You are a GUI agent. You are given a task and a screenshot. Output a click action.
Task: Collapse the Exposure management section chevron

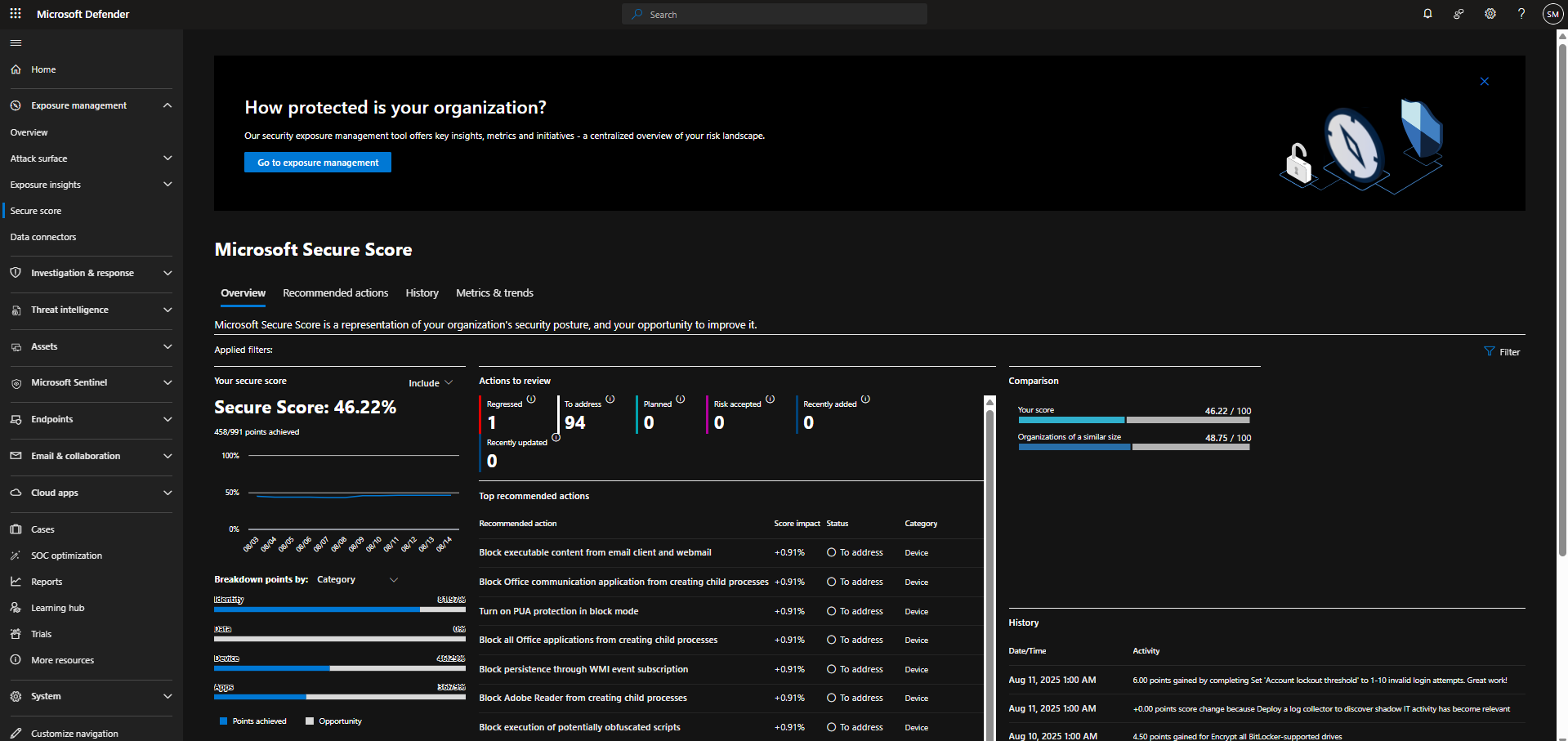168,105
